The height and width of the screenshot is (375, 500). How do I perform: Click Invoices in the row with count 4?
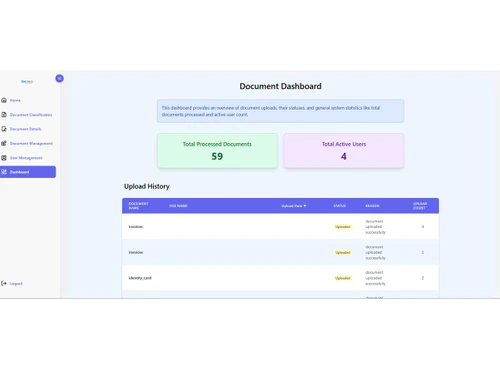coord(136,227)
